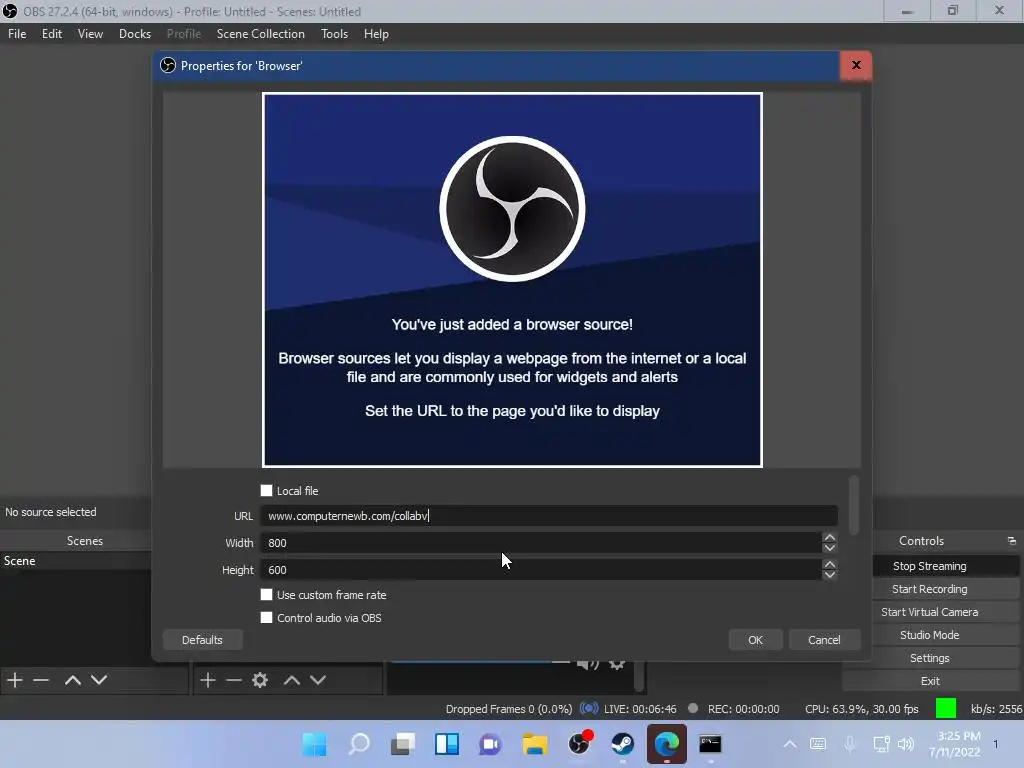Add a new source with plus icon

pos(208,680)
